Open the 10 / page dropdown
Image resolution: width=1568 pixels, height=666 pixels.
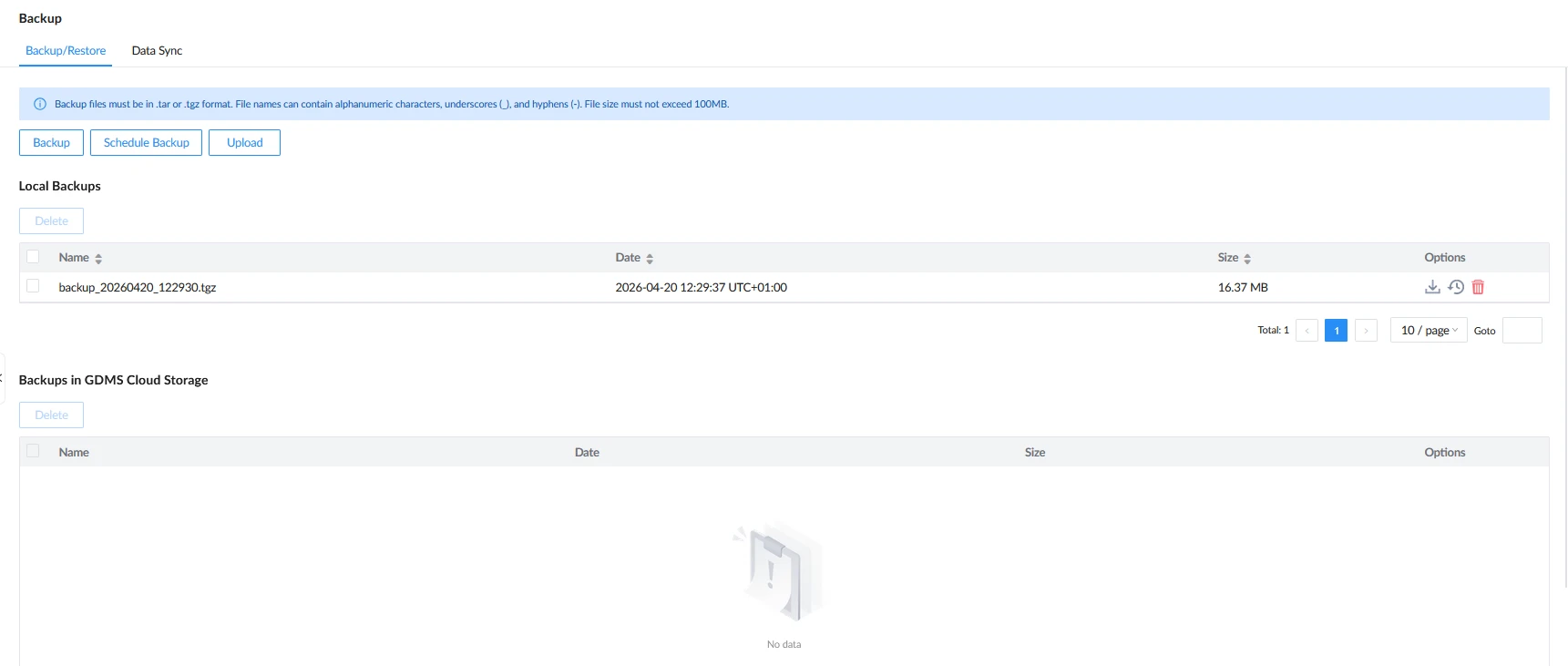pos(1429,330)
